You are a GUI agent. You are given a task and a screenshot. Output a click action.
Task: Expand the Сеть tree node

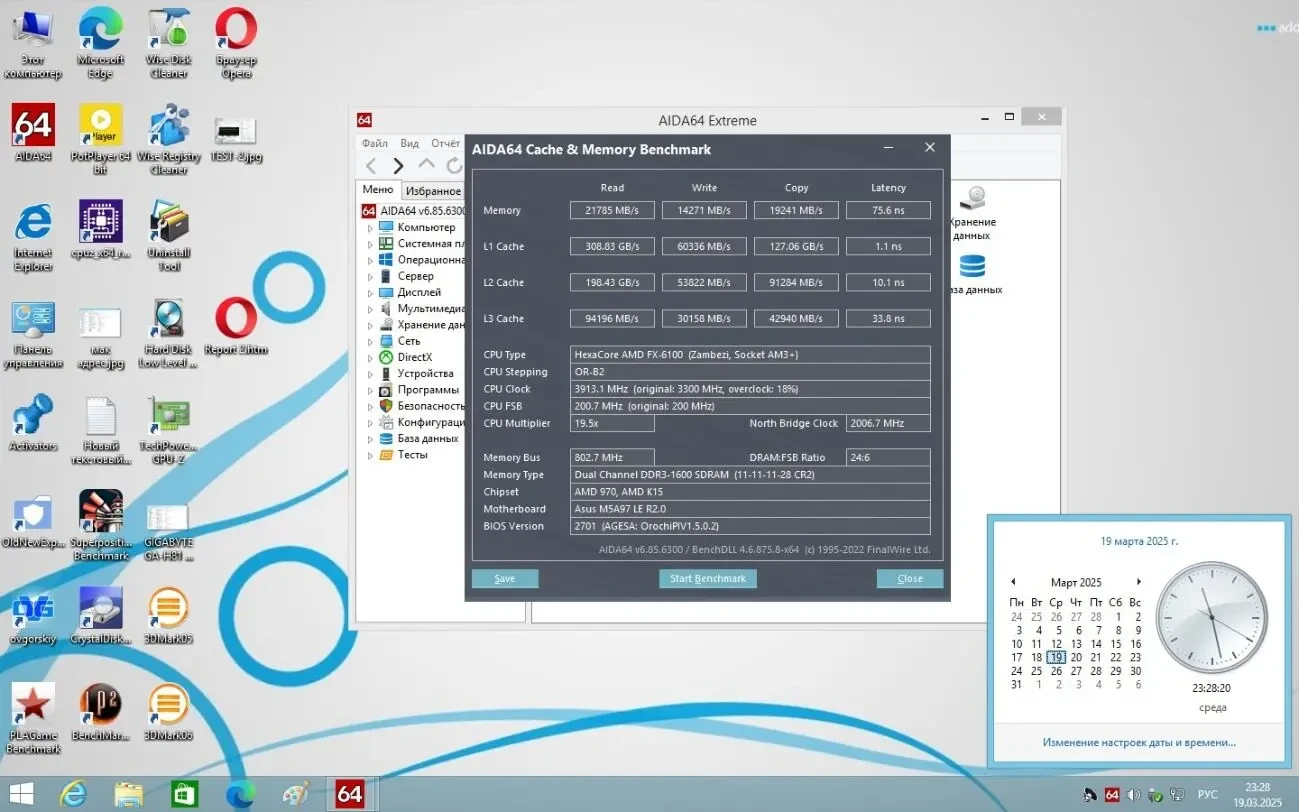point(370,341)
